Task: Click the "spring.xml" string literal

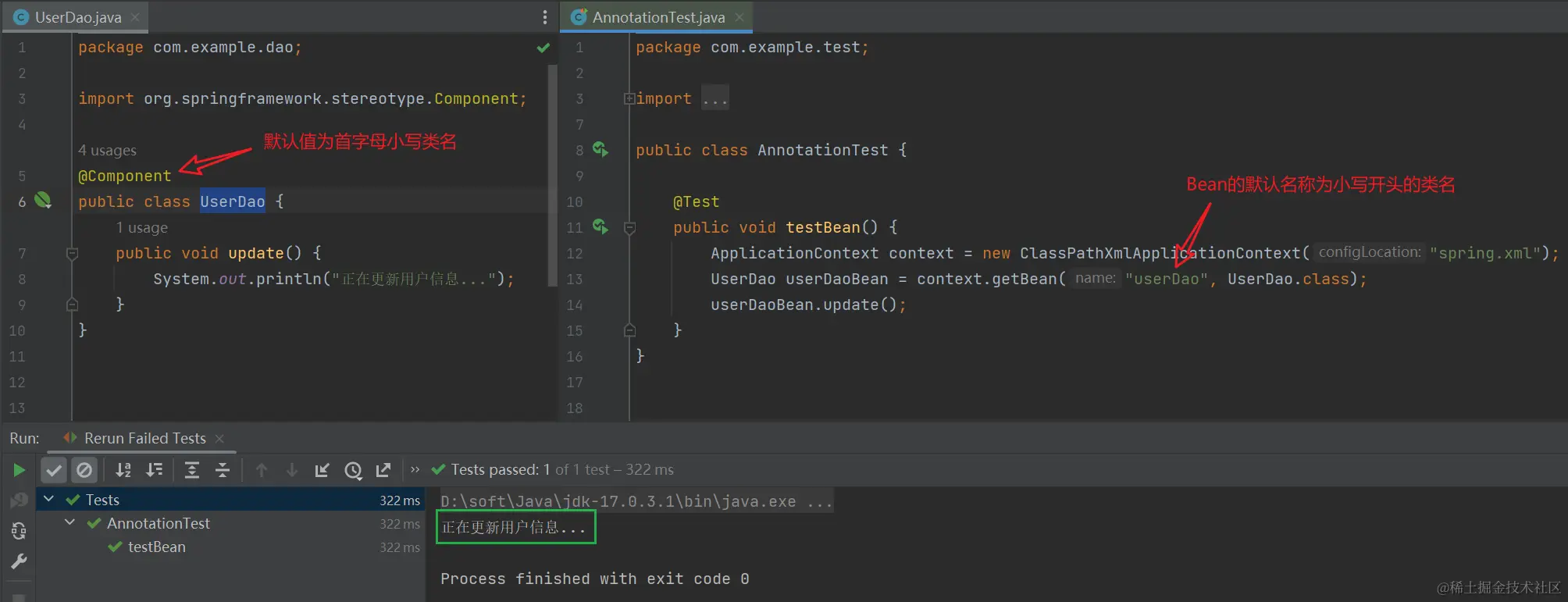Action: [x=1485, y=253]
